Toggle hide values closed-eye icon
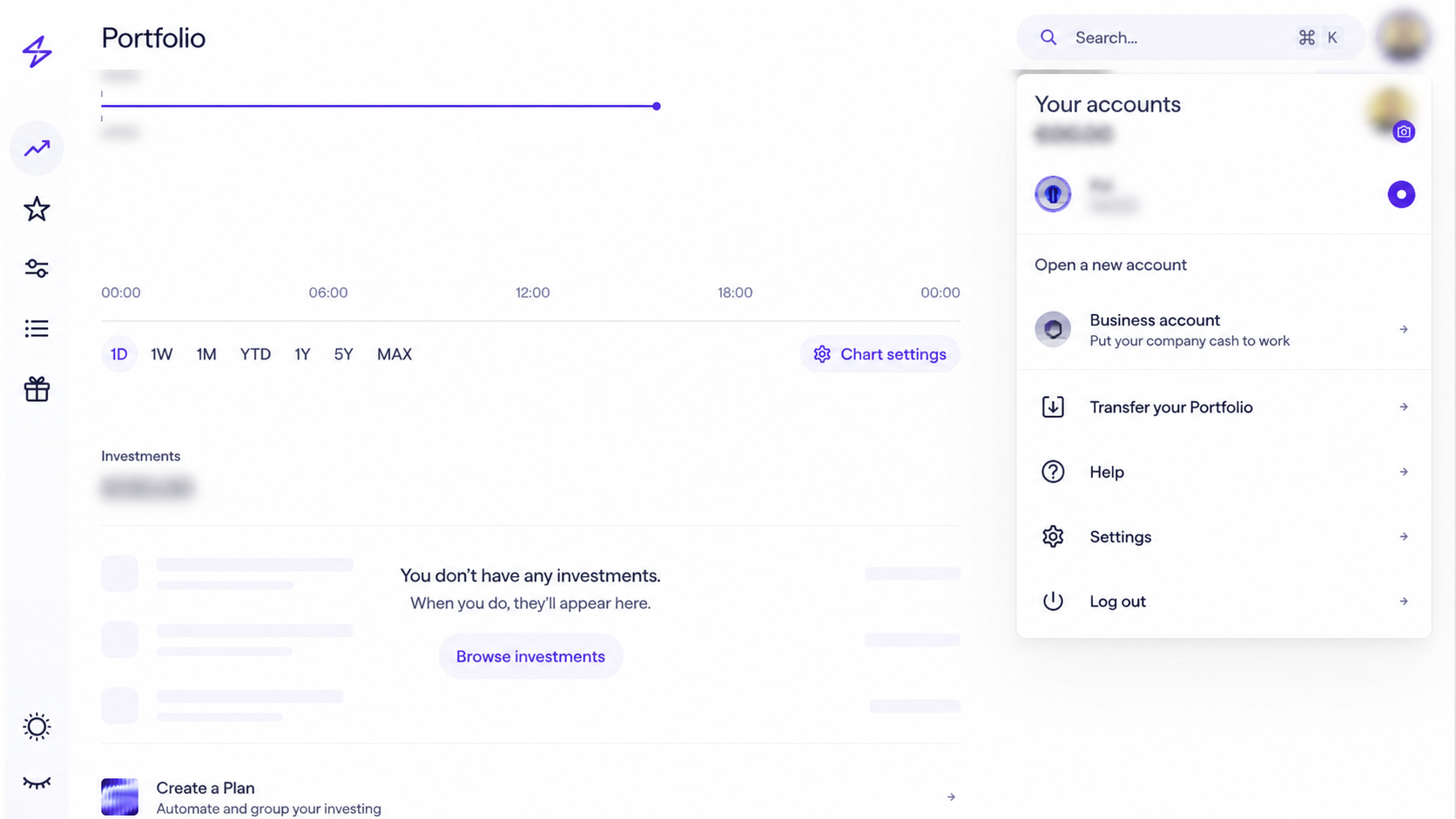This screenshot has height=819, width=1456. (x=37, y=782)
